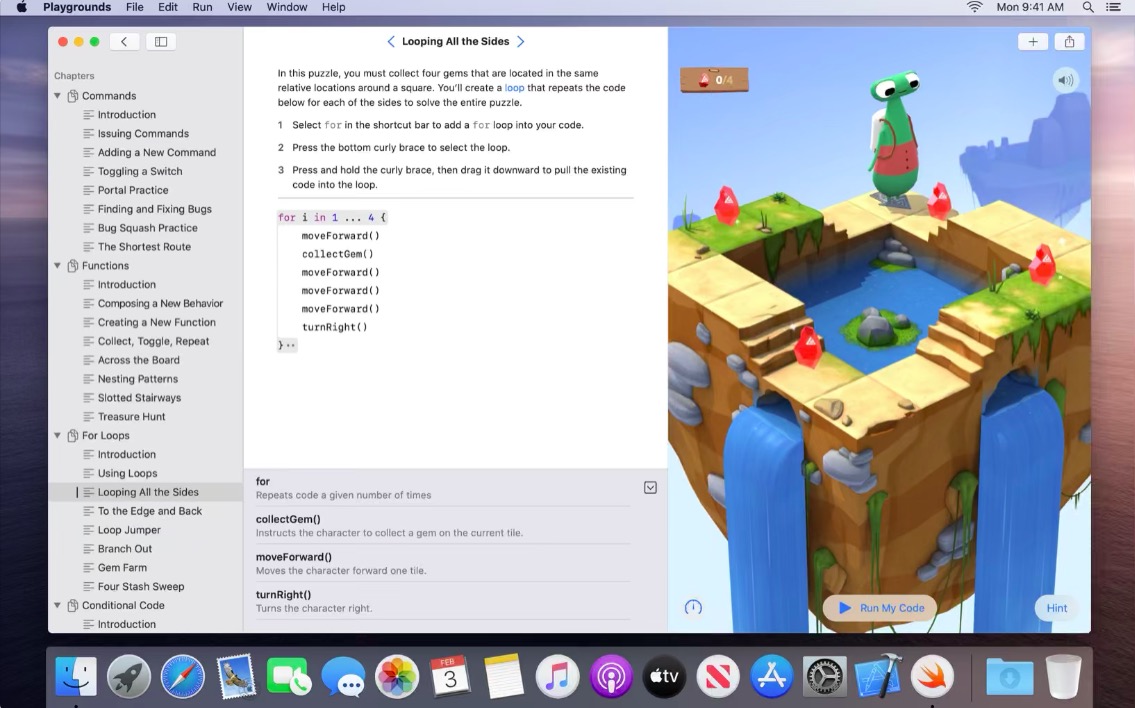
Task: Open Podcasts from the Dock
Action: point(611,676)
